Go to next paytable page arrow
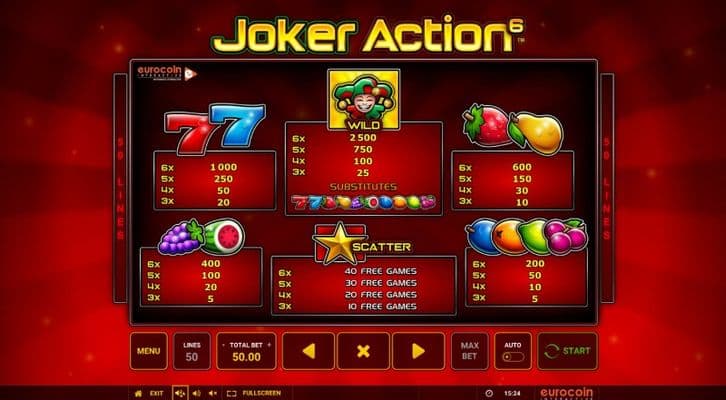The height and width of the screenshot is (400, 726). 419,351
